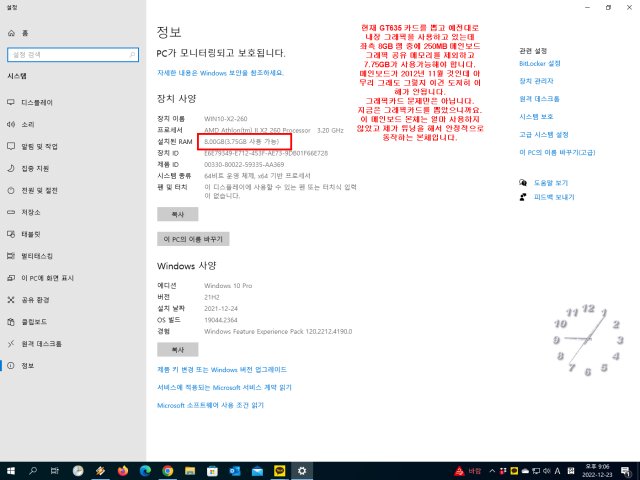The height and width of the screenshot is (480, 640).
Task: Open the notification action center icon
Action: [x=626, y=471]
